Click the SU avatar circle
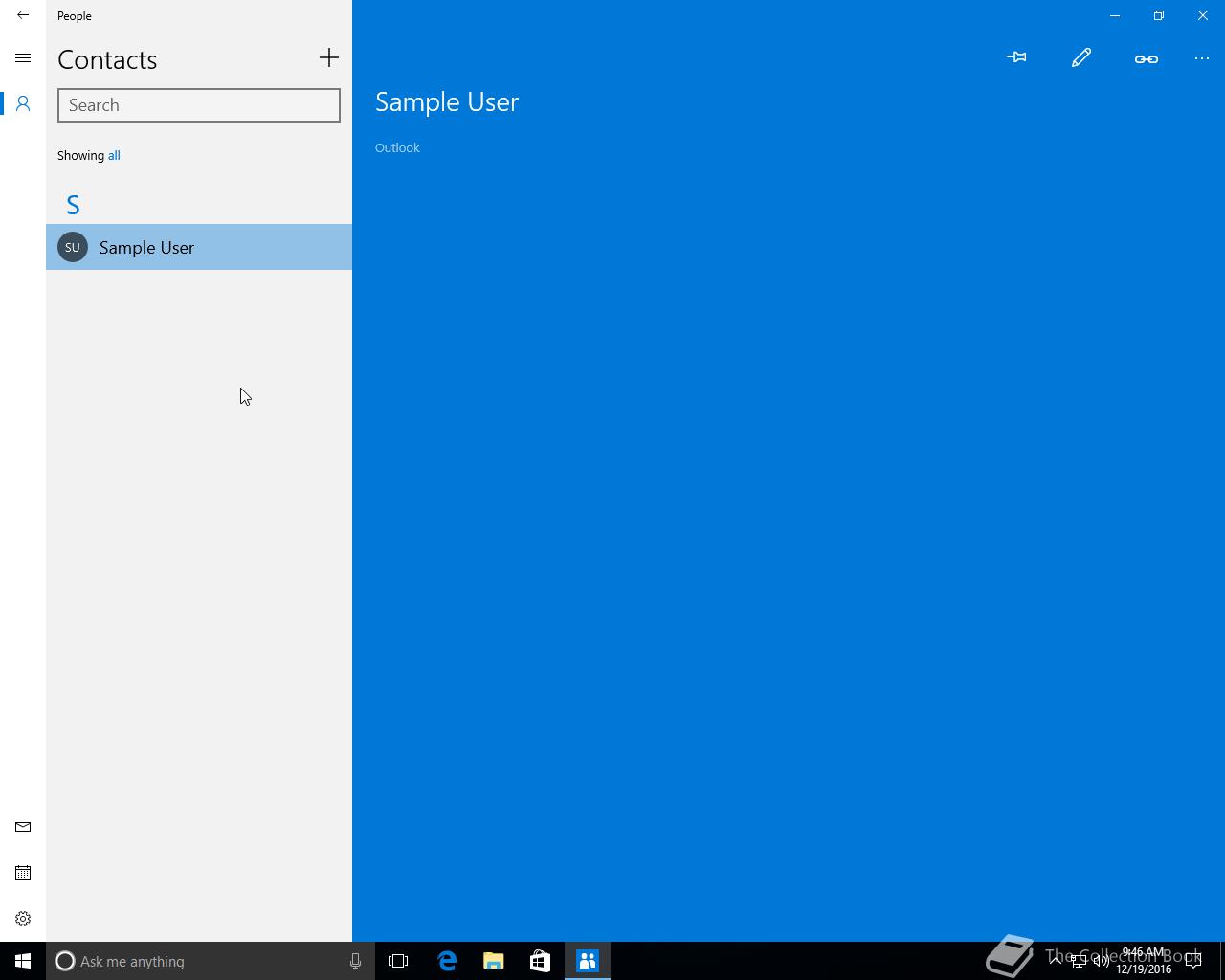 (x=73, y=247)
